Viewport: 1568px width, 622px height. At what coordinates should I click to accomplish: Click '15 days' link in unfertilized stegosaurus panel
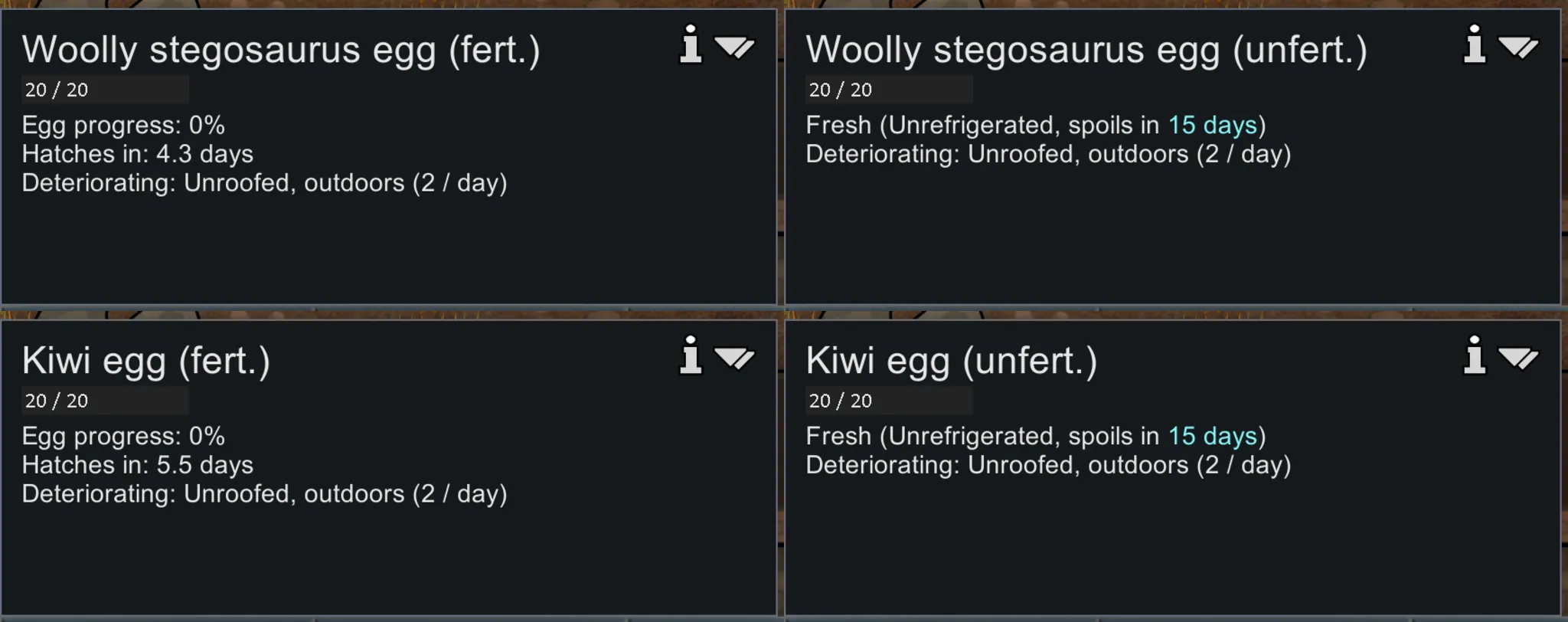pyautogui.click(x=1213, y=125)
